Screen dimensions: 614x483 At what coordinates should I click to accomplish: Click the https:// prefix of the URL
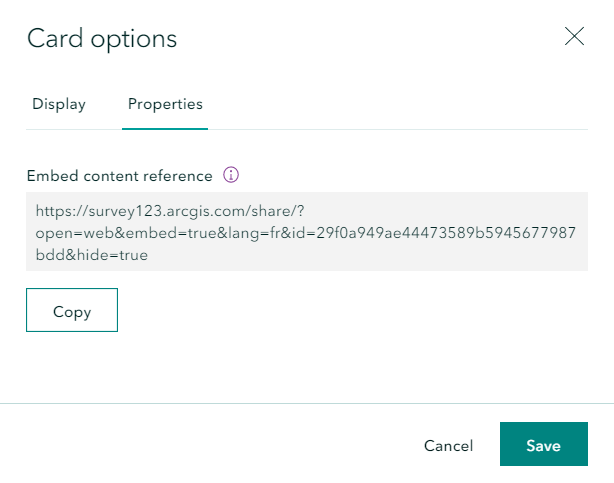coord(59,211)
